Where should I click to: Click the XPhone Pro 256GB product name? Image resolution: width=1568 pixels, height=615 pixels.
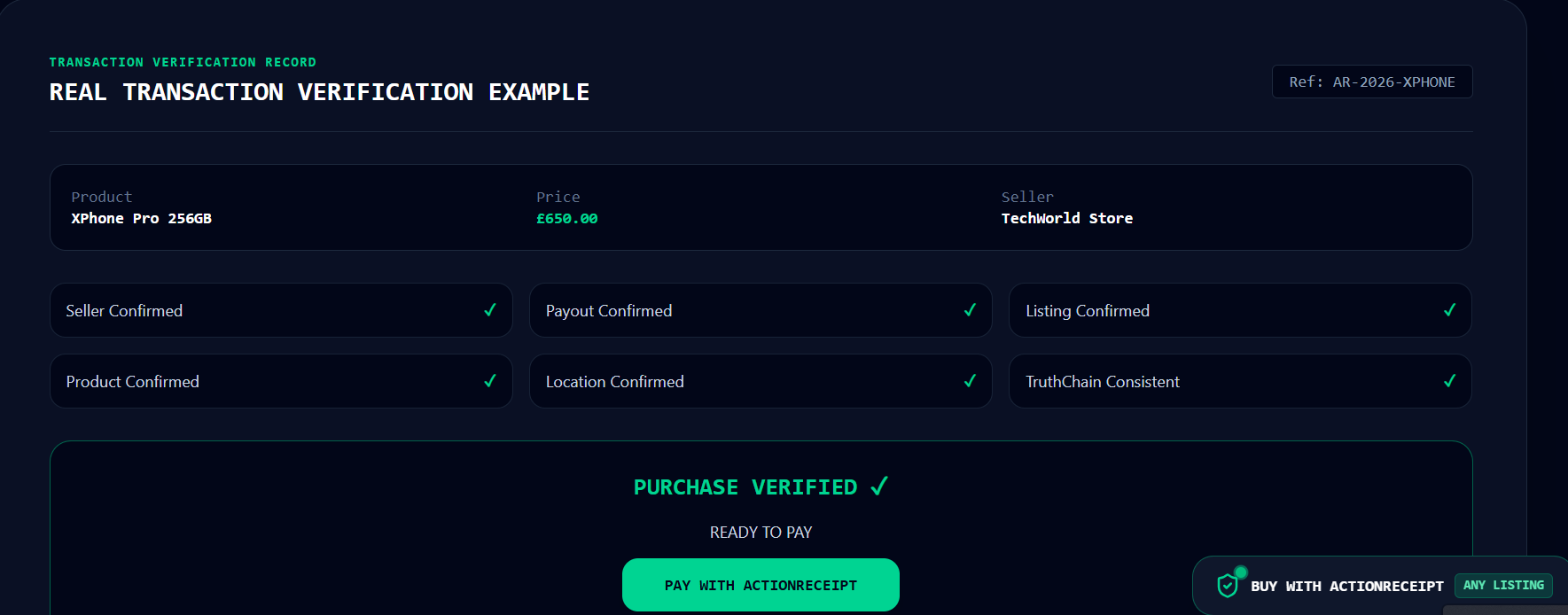pos(141,218)
